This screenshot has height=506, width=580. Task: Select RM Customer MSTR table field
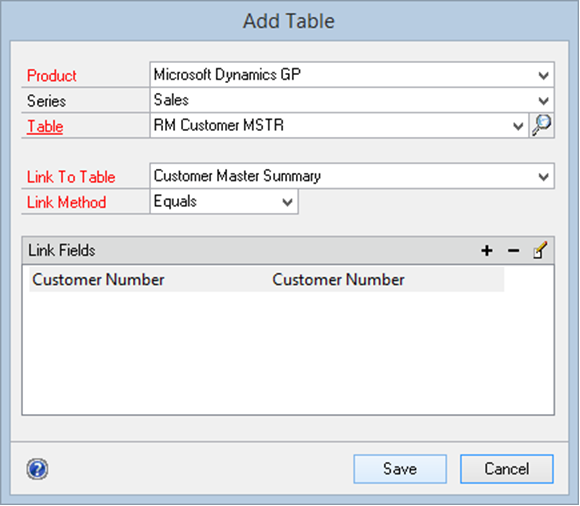[x=339, y=125]
